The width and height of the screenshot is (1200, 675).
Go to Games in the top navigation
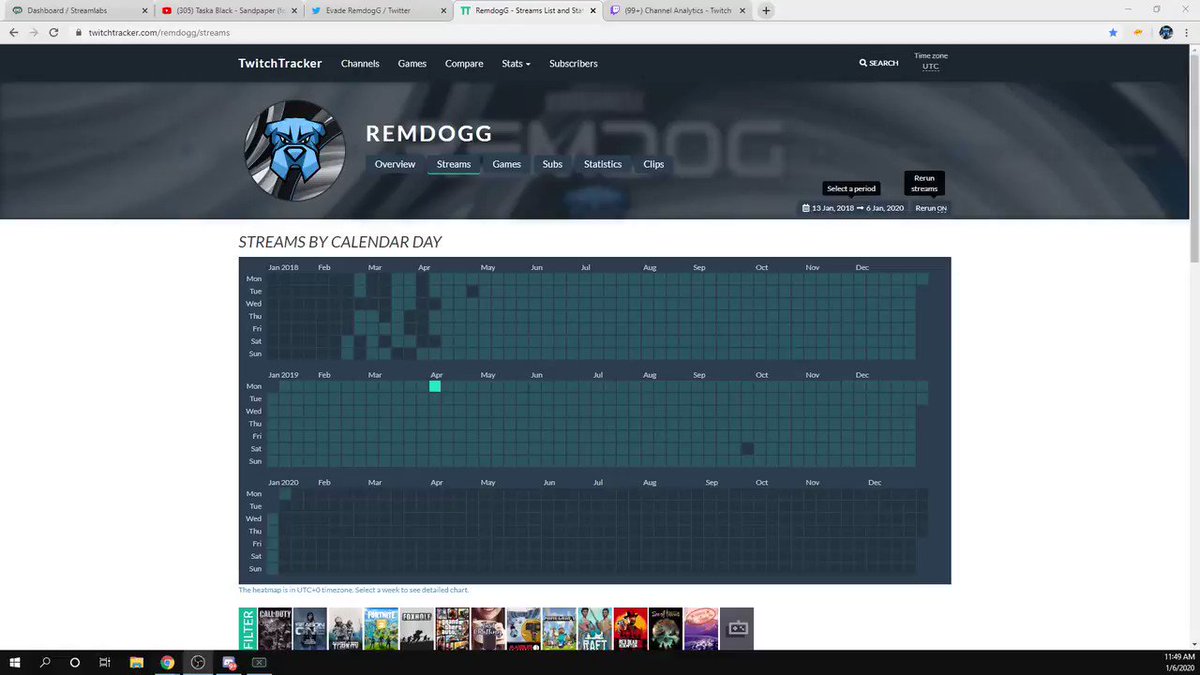click(412, 63)
